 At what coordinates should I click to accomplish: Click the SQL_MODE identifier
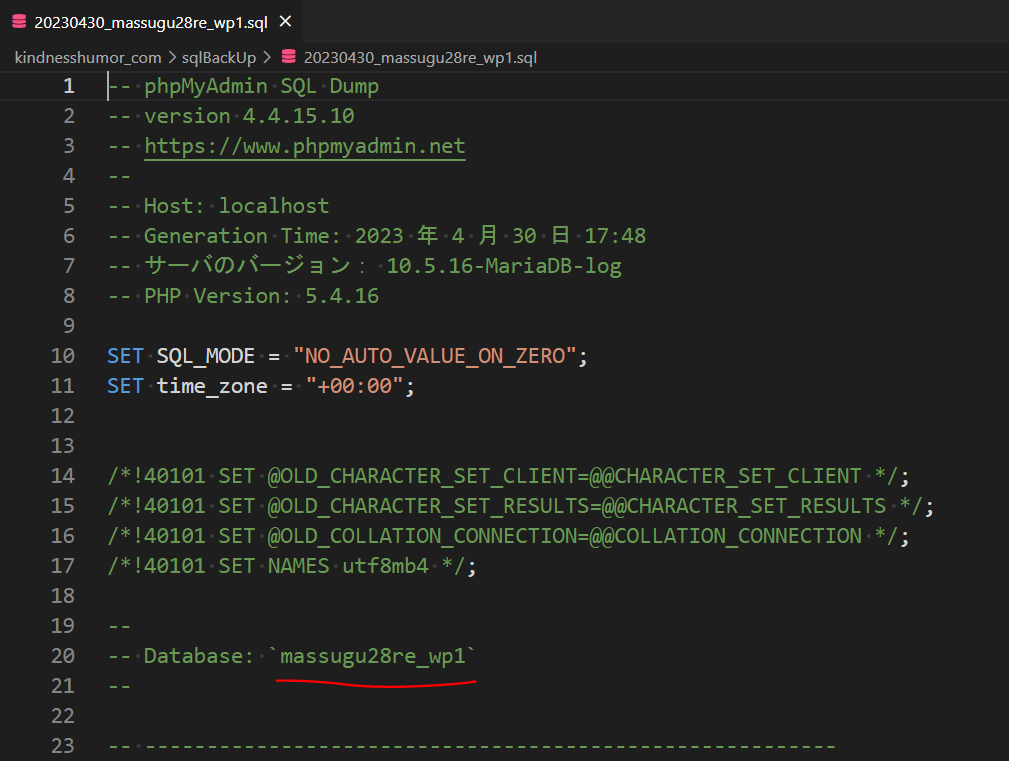206,356
